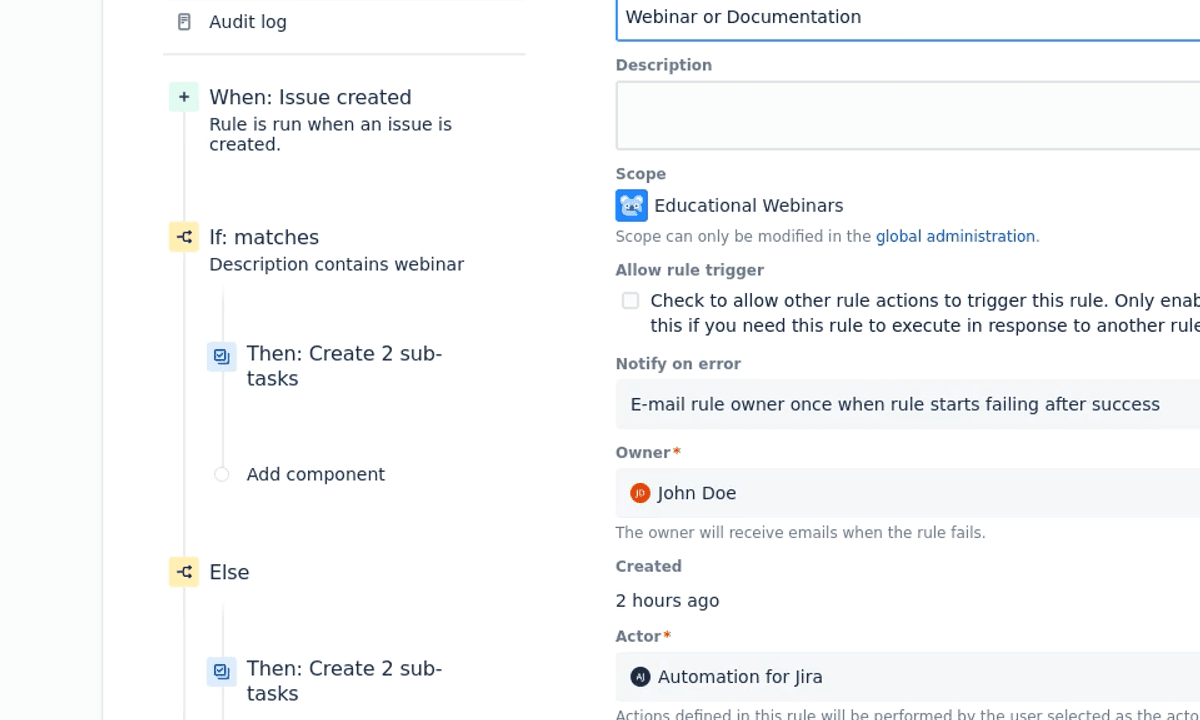Screen dimensions: 1200x720
Task: Click the Description text area
Action: (908, 116)
